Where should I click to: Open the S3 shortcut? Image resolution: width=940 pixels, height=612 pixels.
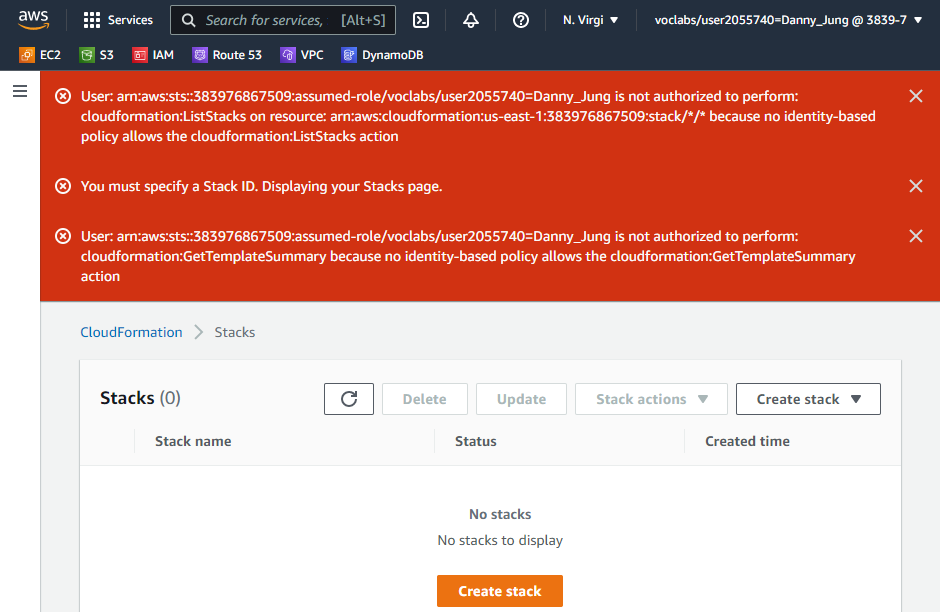[x=96, y=55]
